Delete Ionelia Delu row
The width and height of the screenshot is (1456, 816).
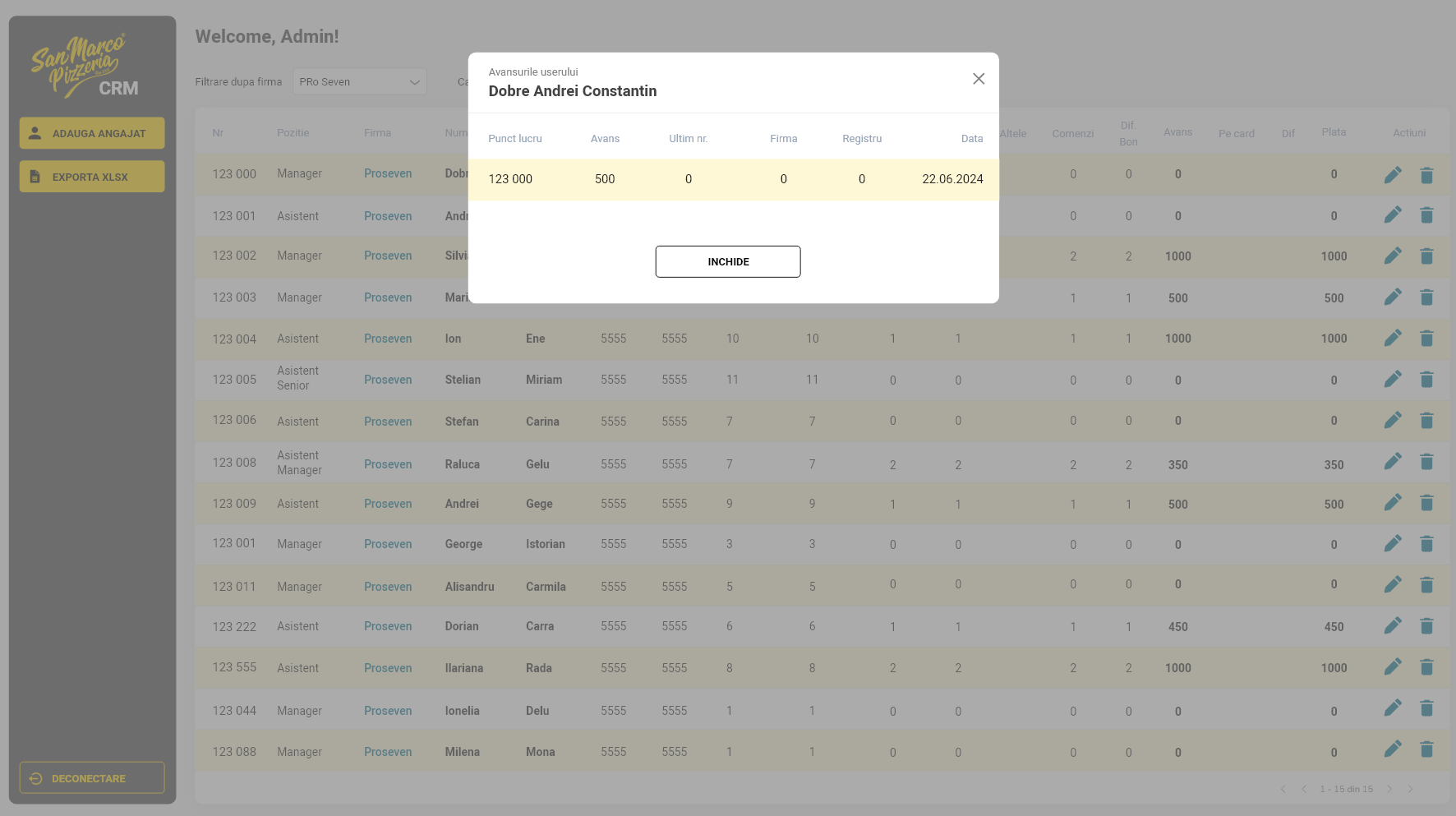tap(1426, 708)
